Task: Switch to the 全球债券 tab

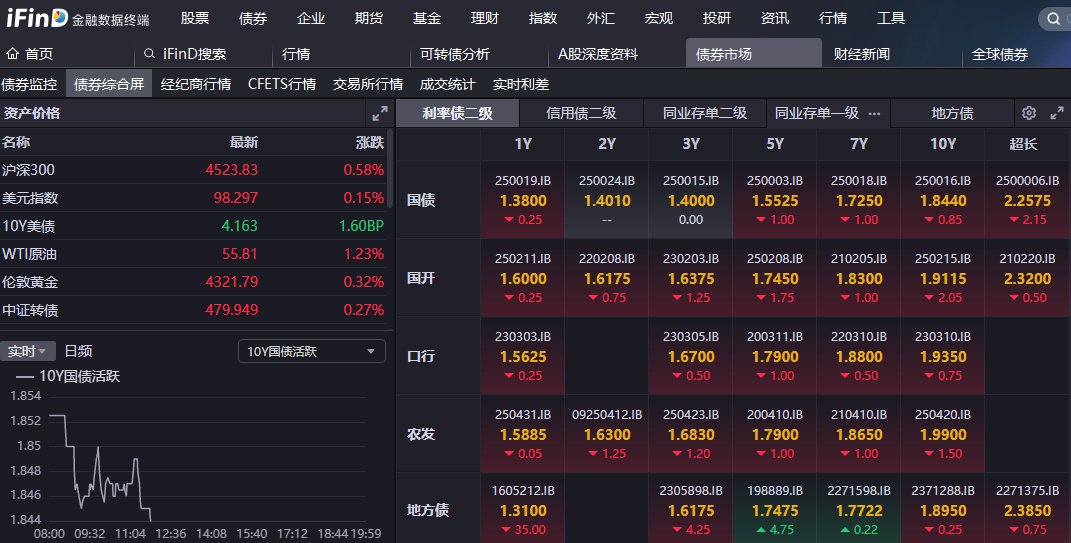Action: coord(1000,54)
